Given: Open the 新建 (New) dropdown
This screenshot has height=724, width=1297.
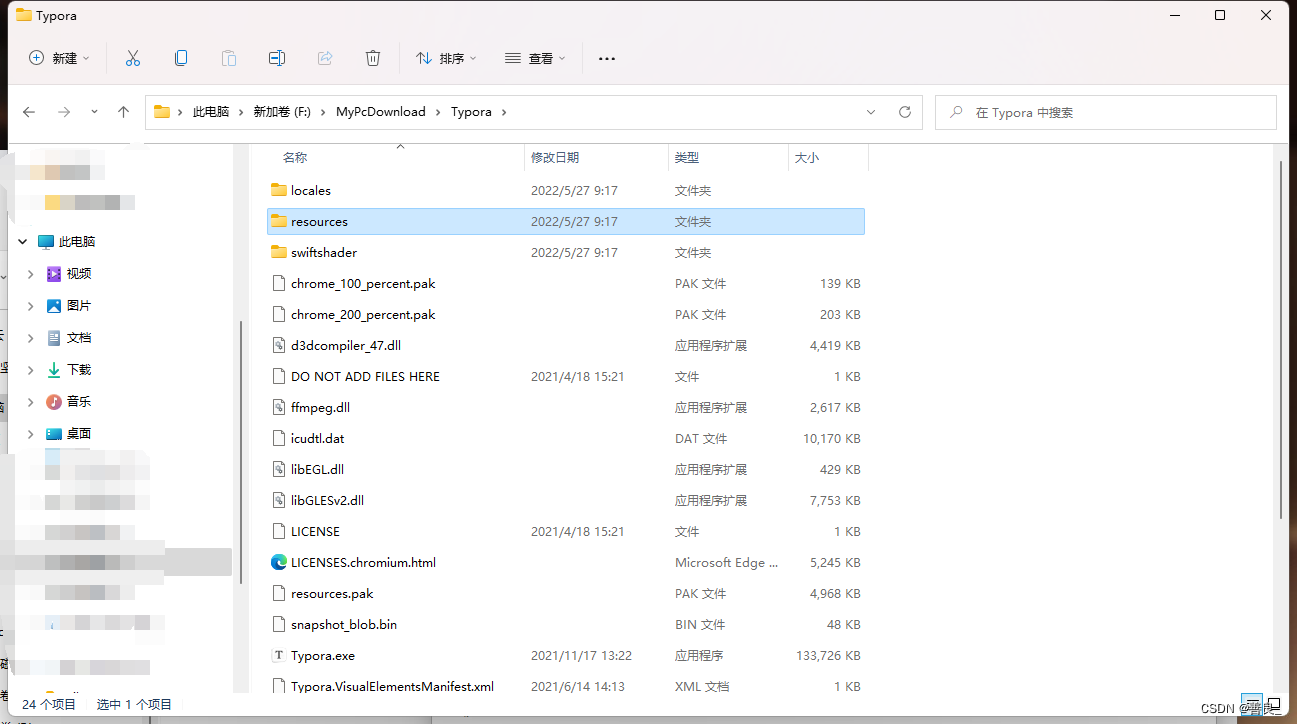Looking at the screenshot, I should [59, 58].
